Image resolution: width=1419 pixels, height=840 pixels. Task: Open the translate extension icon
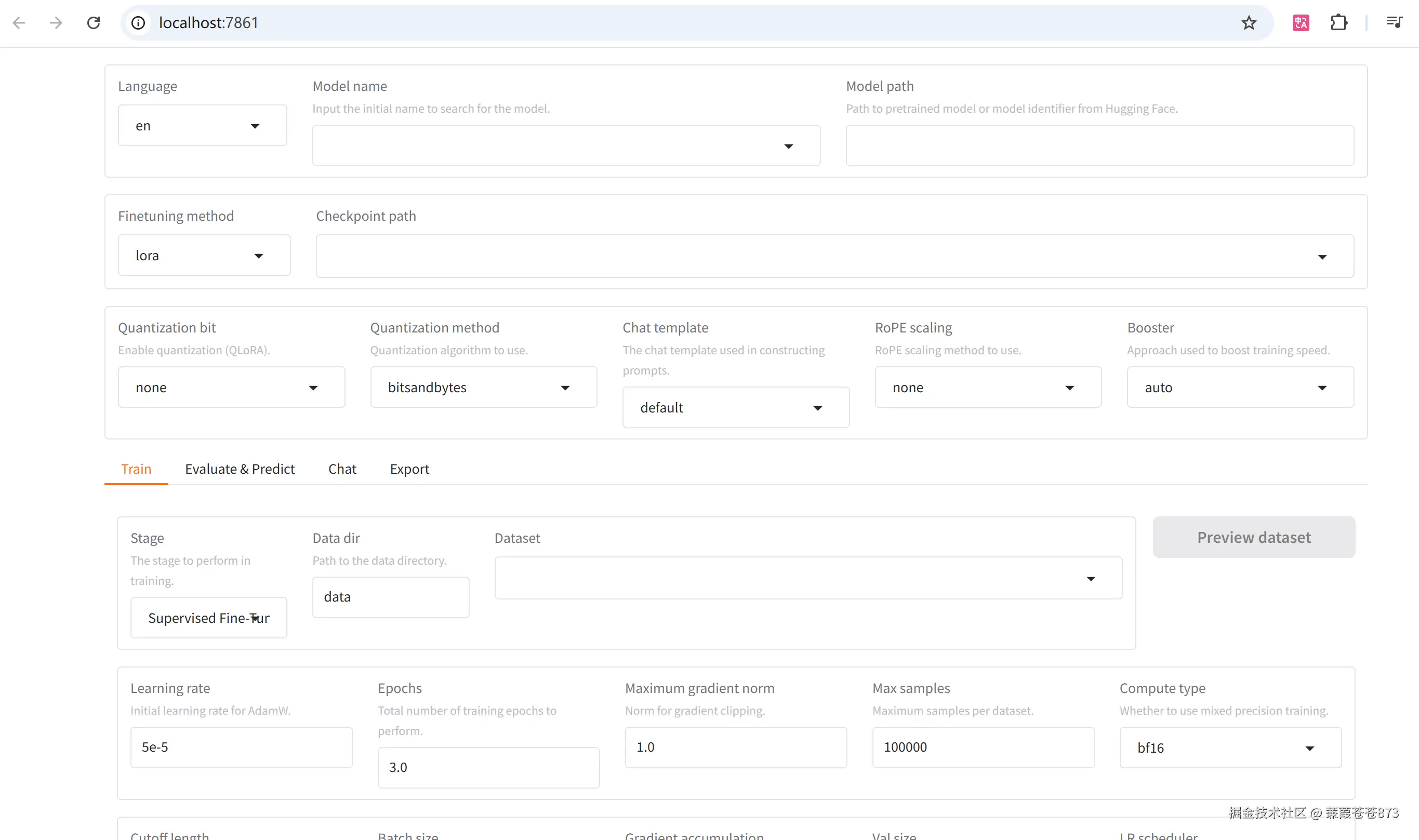click(x=1300, y=23)
